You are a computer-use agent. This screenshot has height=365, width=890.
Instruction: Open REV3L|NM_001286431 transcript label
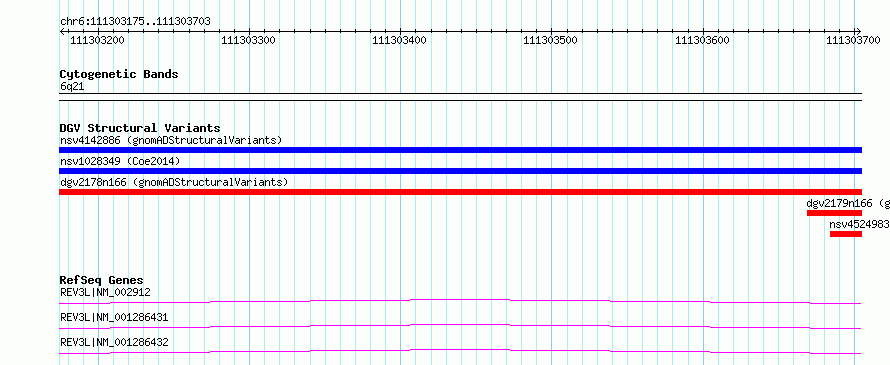click(114, 317)
